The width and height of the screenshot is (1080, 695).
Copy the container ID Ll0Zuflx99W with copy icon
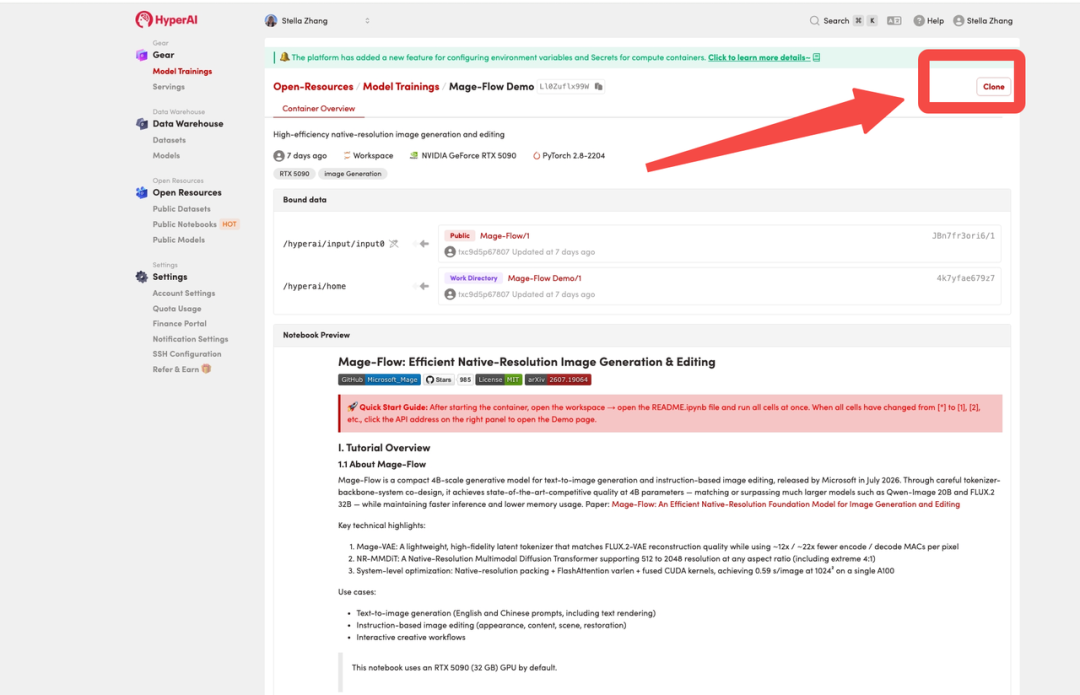[599, 86]
